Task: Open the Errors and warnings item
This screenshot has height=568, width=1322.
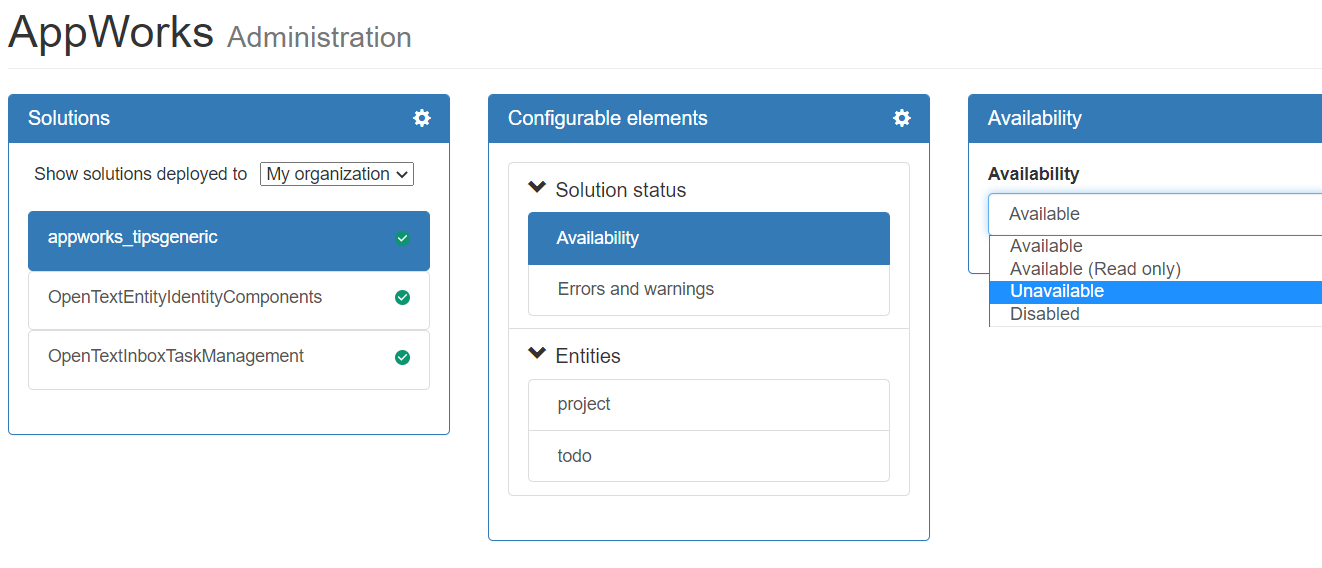Action: (x=636, y=289)
